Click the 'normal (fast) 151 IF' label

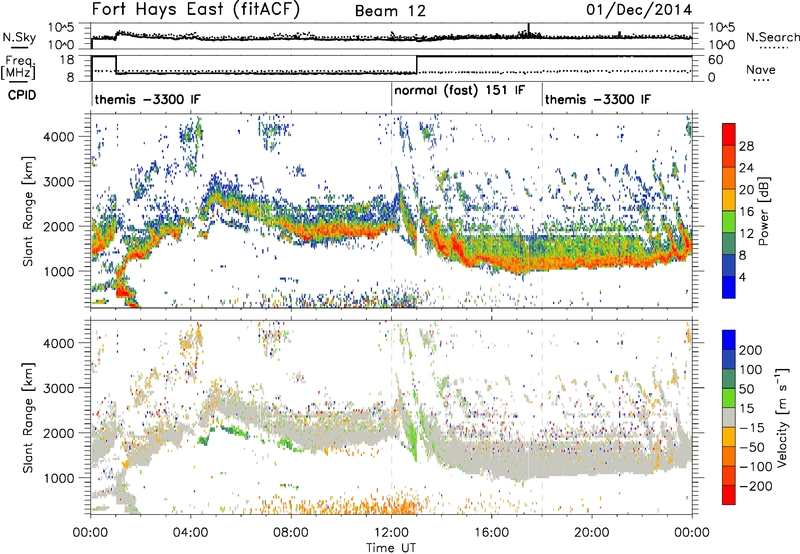459,90
